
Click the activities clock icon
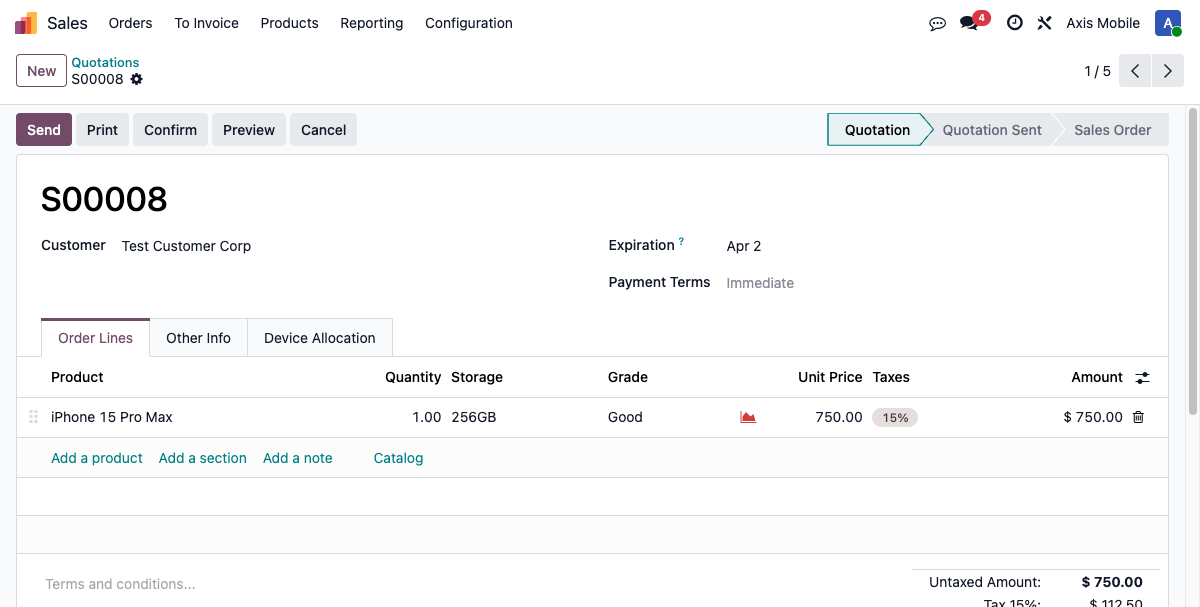click(1014, 23)
